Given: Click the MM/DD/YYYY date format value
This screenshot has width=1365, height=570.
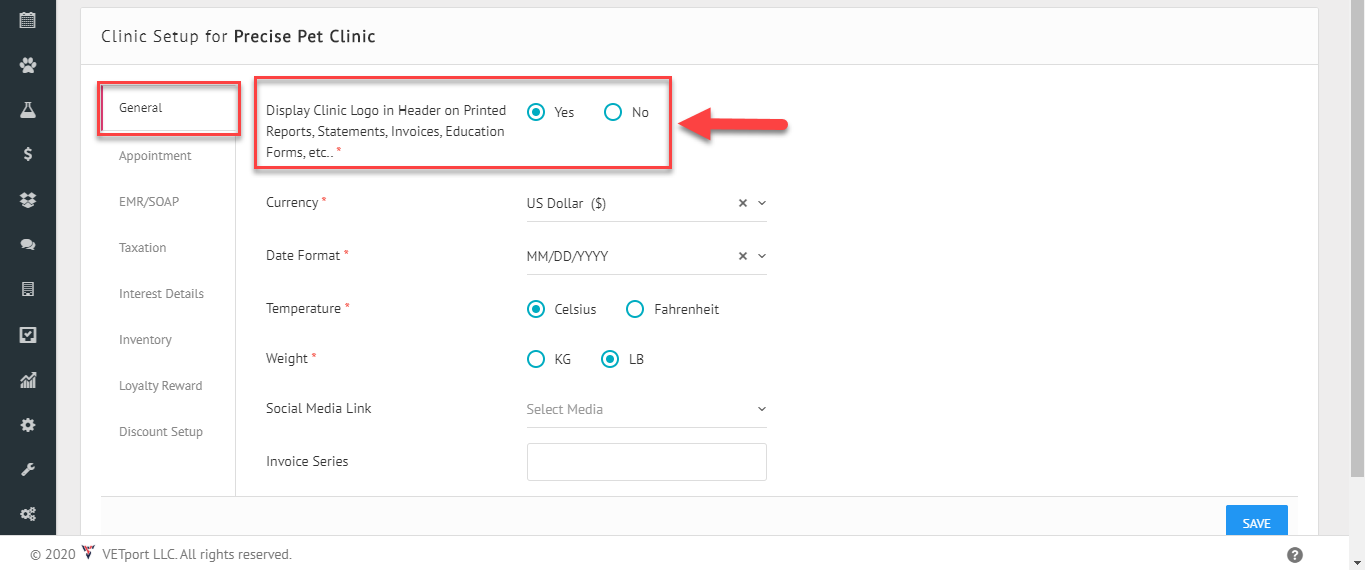Looking at the screenshot, I should (x=567, y=256).
